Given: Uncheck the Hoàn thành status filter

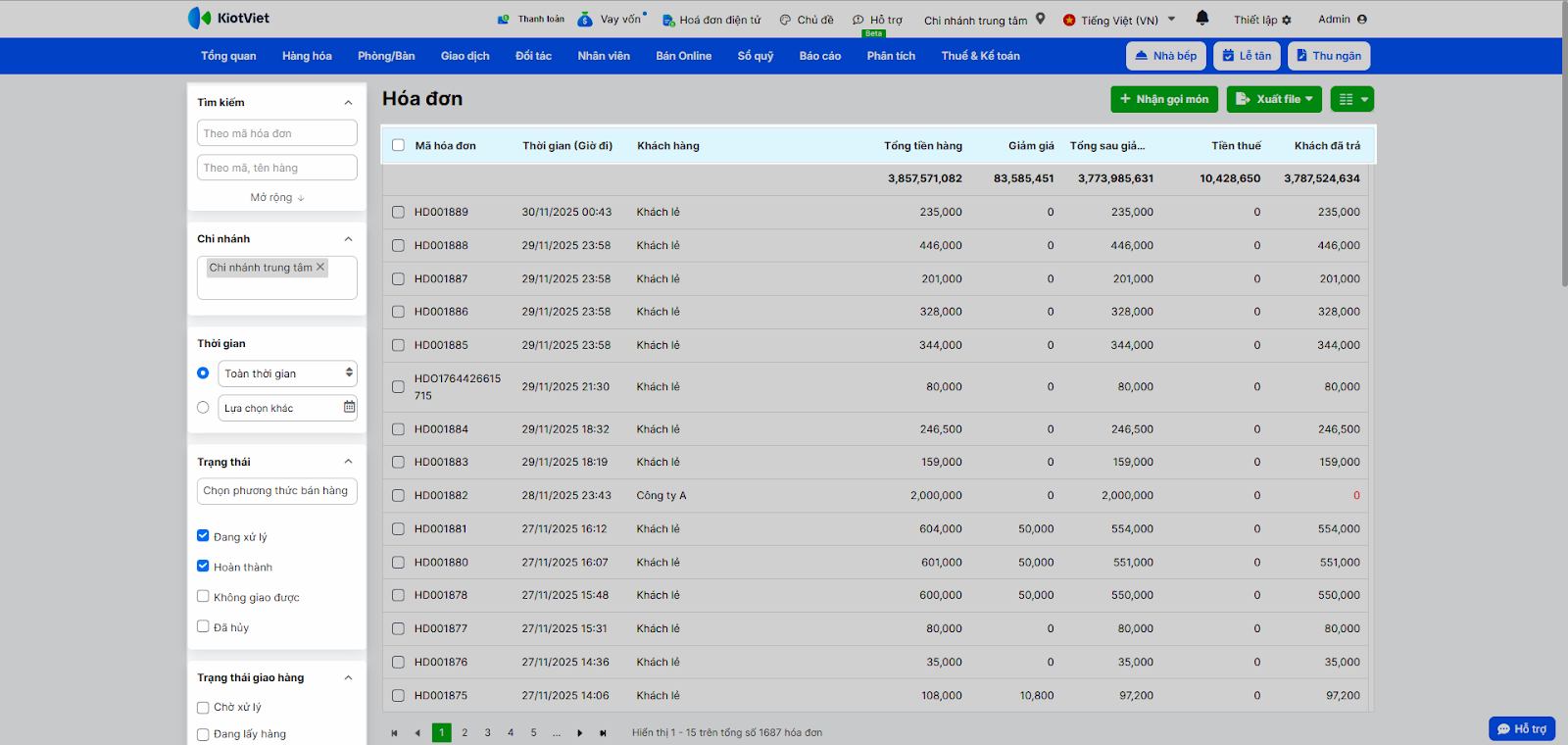Looking at the screenshot, I should point(203,566).
